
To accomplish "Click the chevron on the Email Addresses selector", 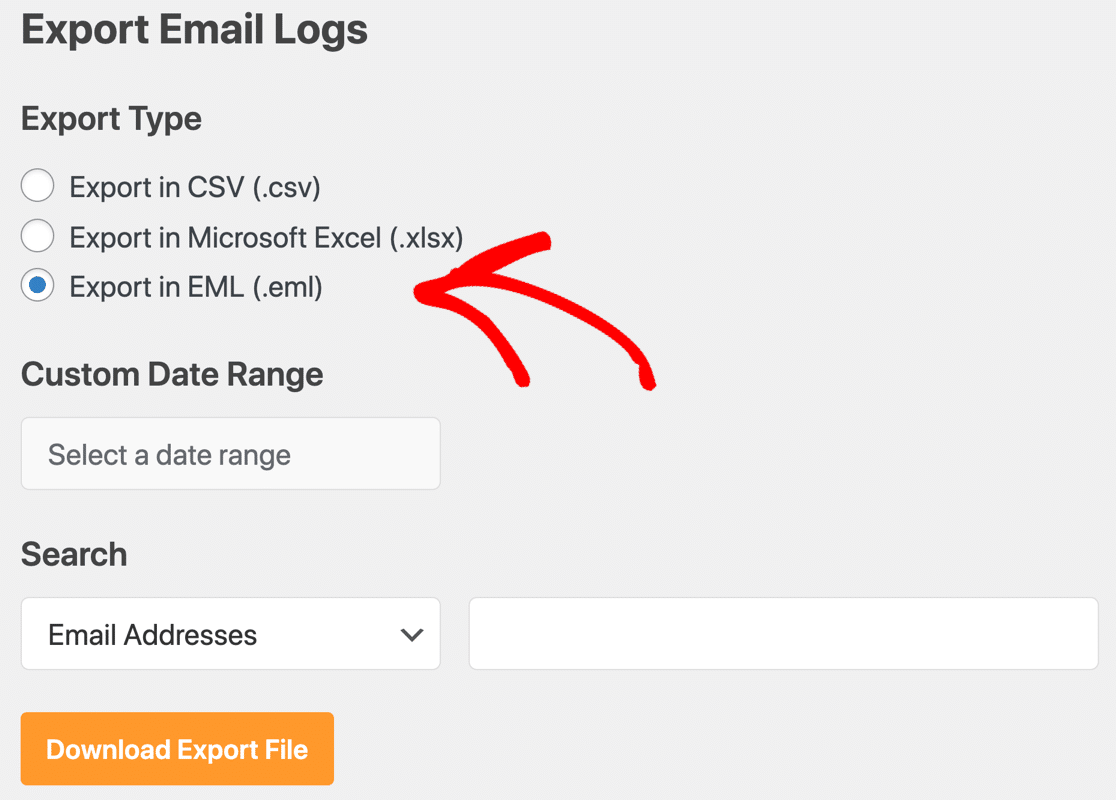I will pos(412,634).
